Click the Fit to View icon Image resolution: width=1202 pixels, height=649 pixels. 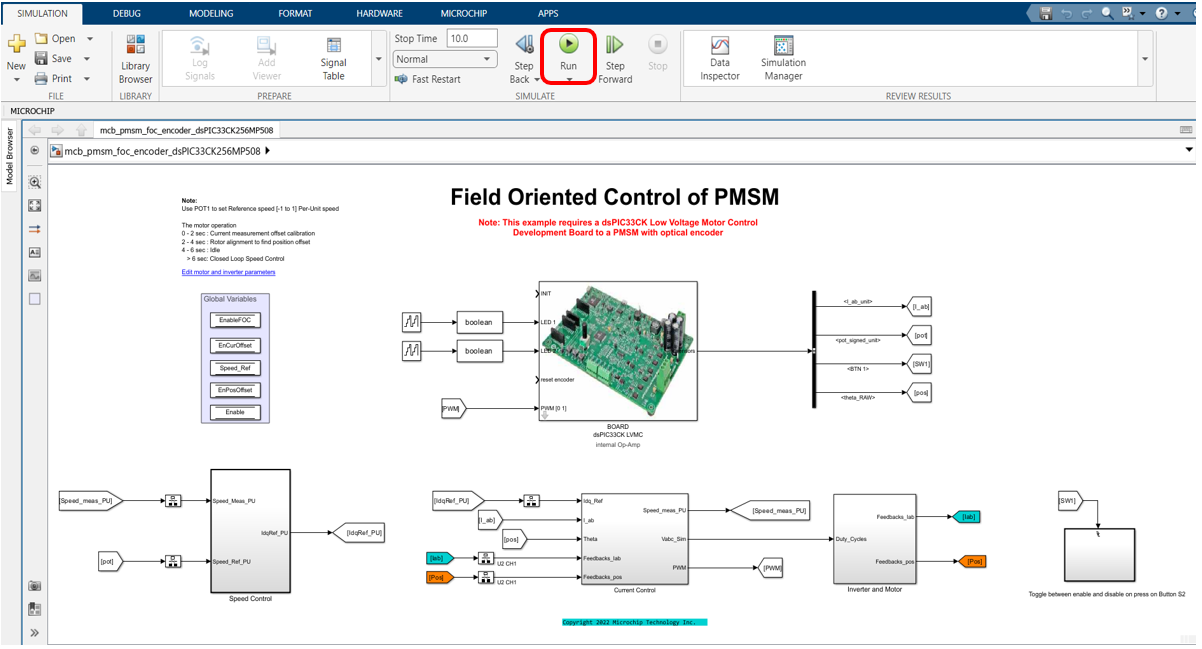tap(35, 205)
